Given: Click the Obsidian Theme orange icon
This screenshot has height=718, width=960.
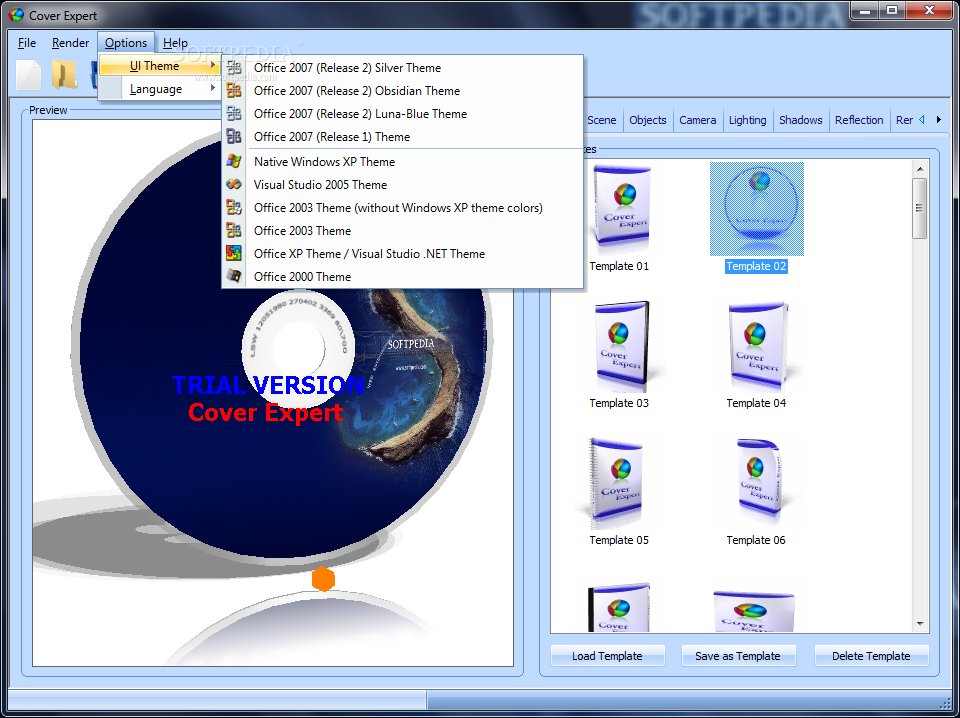Looking at the screenshot, I should click(x=234, y=91).
